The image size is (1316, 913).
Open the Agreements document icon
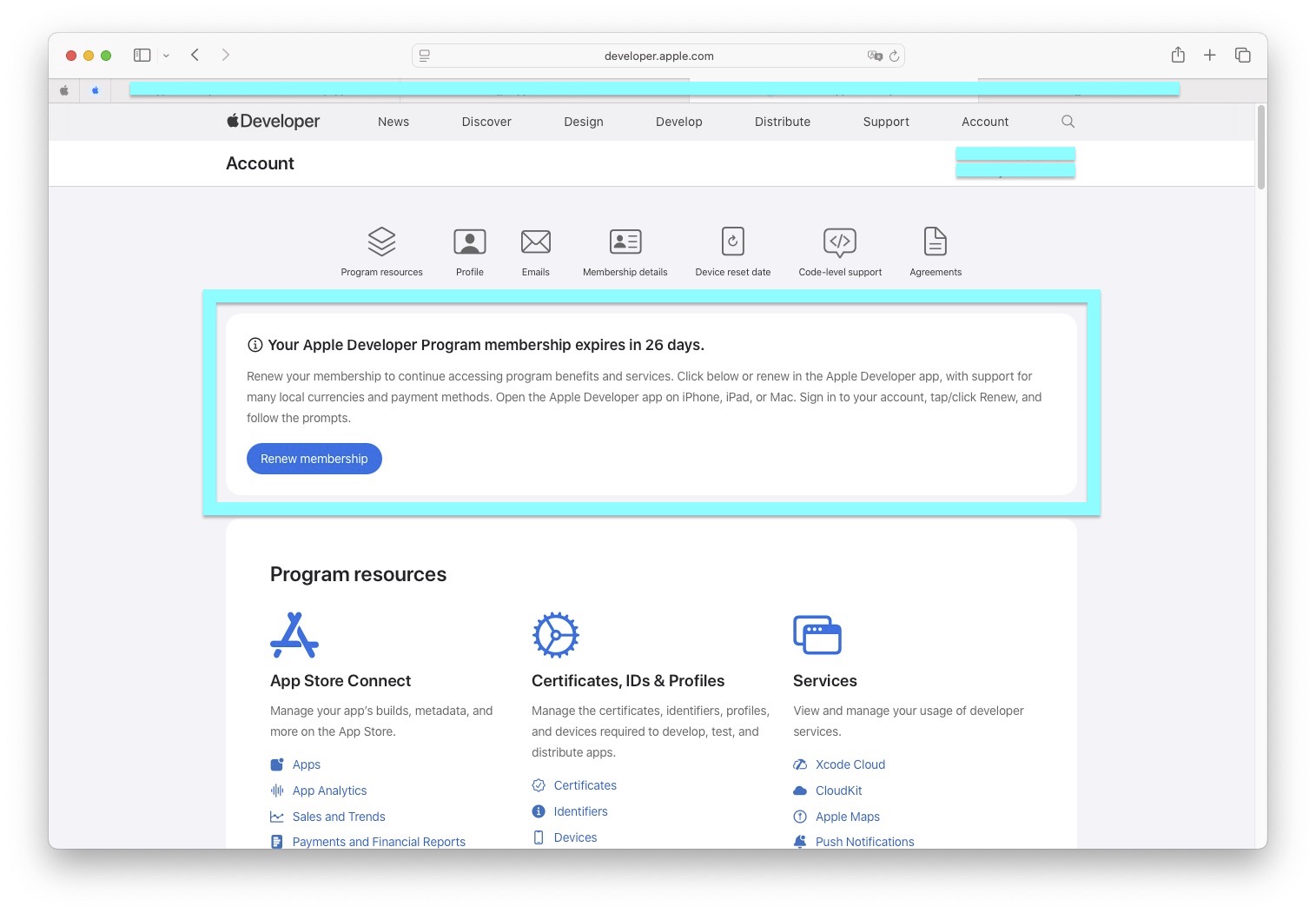coord(936,241)
